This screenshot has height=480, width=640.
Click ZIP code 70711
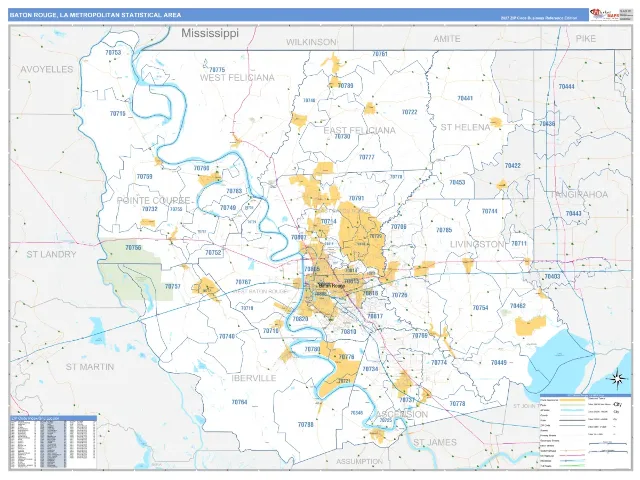click(519, 244)
